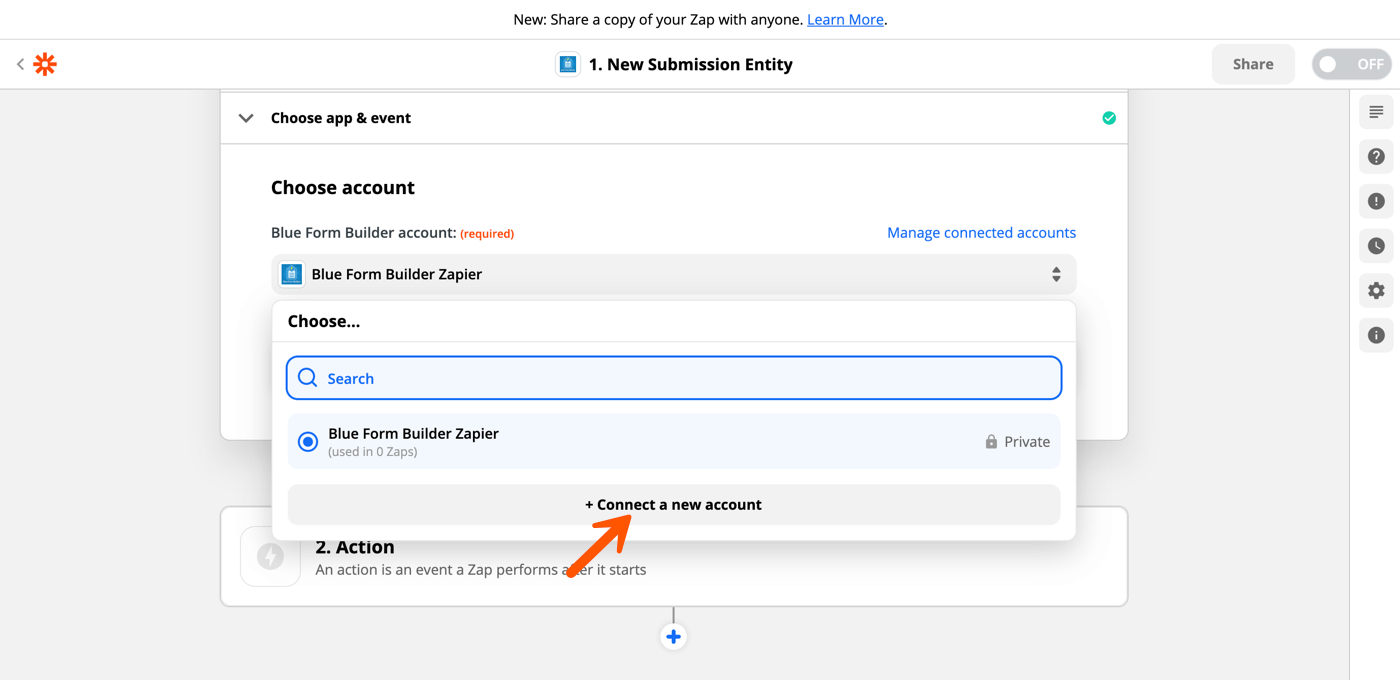Turn the Zap toggle ON

click(x=1352, y=63)
